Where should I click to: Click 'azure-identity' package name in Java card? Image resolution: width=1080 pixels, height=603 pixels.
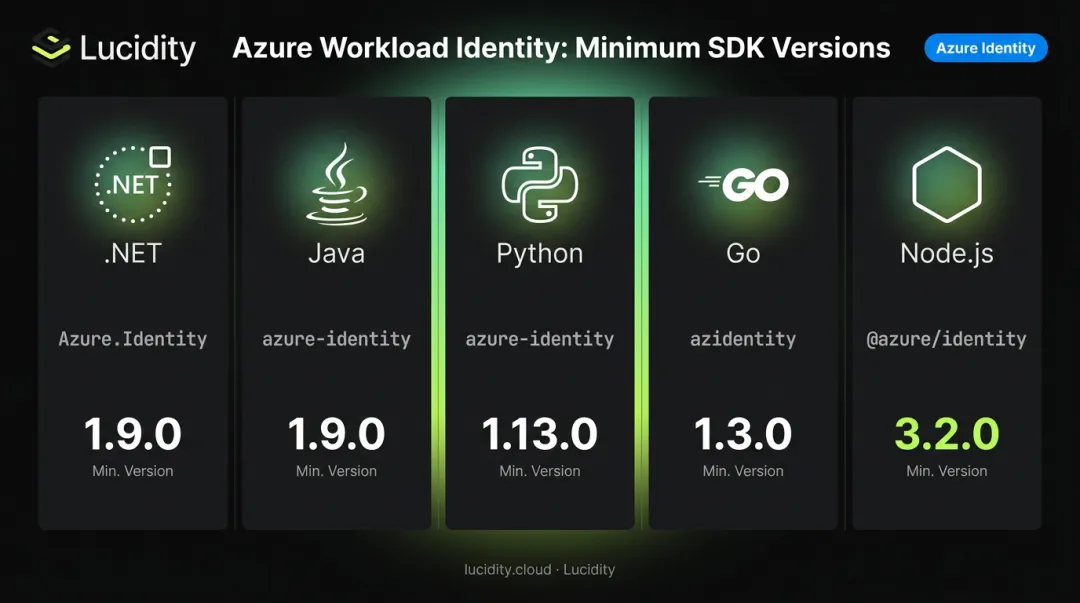coord(336,339)
